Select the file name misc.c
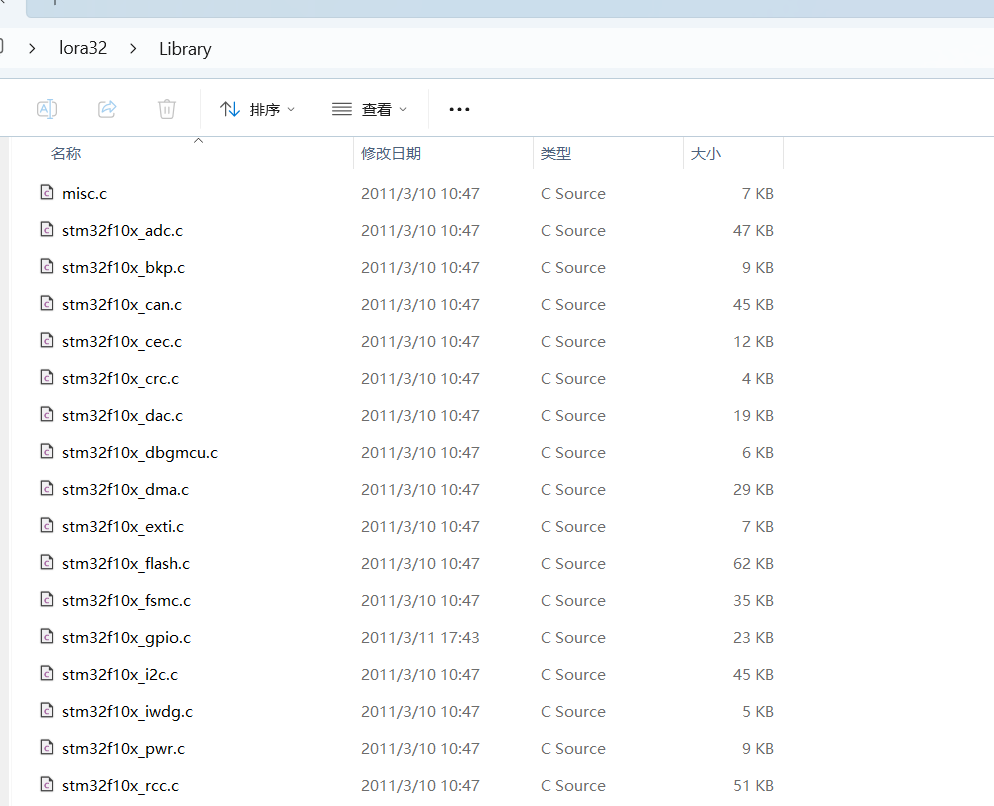This screenshot has width=994, height=806. (84, 193)
